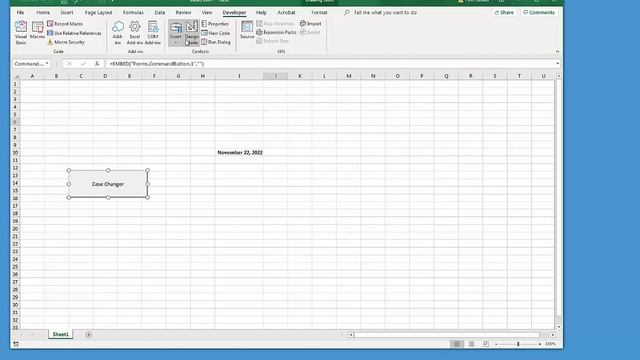Click the horizontal scrollbar left arrow
The width and height of the screenshot is (640, 360).
click(x=351, y=335)
